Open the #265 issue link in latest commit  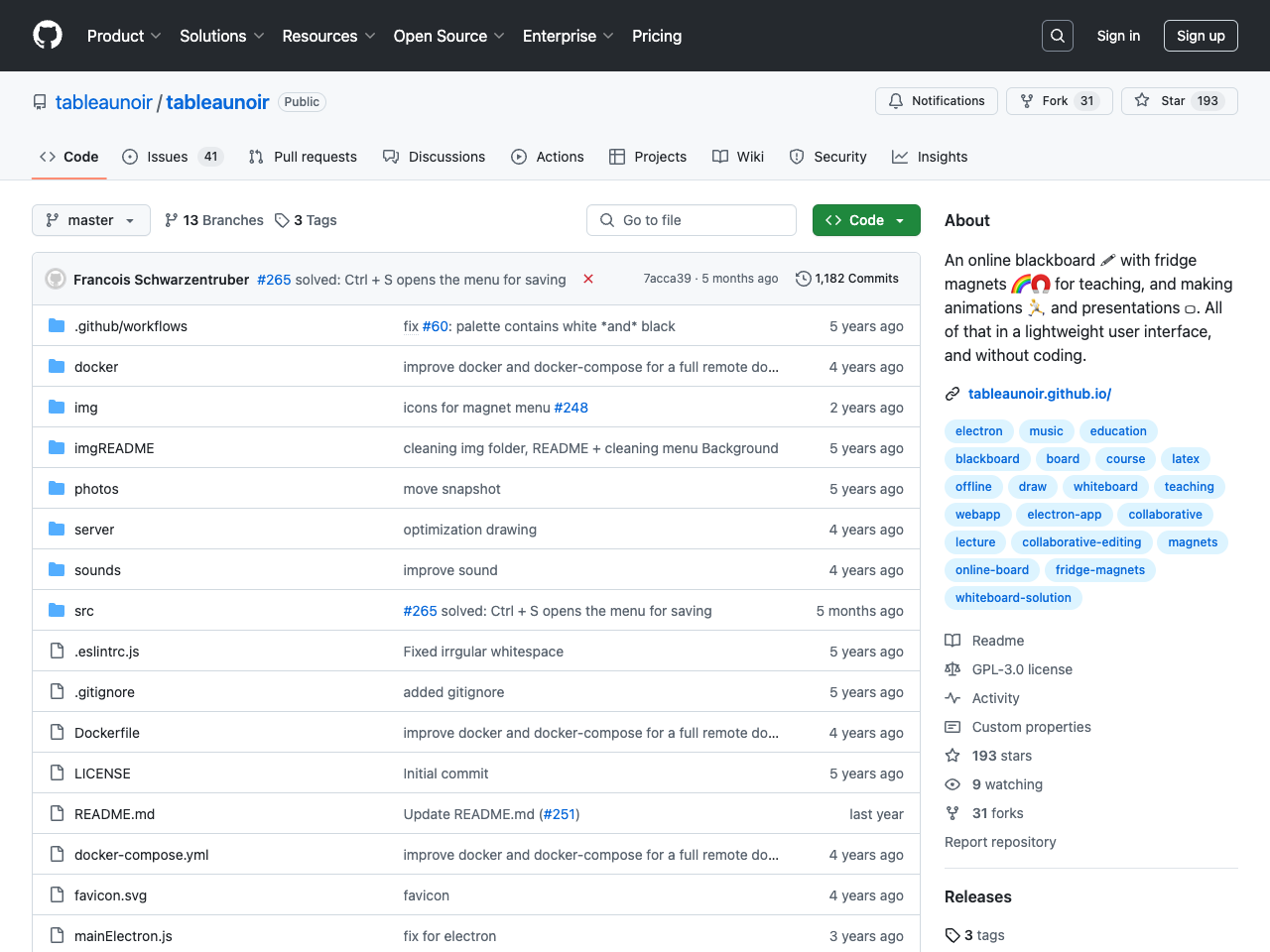pos(274,280)
